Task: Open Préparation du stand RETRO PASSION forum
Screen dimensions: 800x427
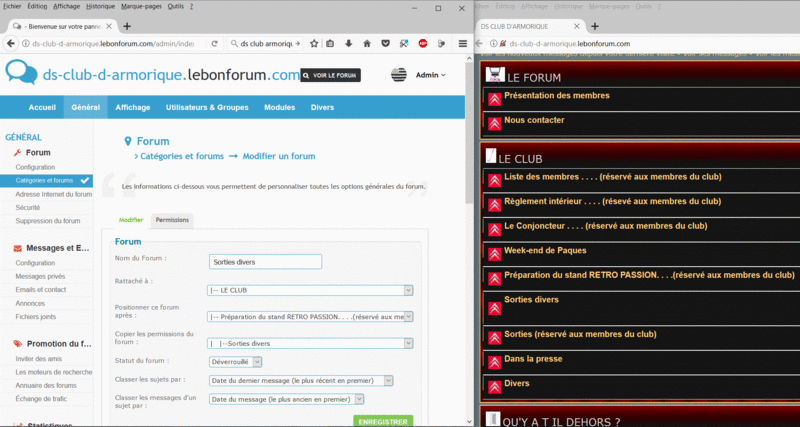Action: coord(649,275)
